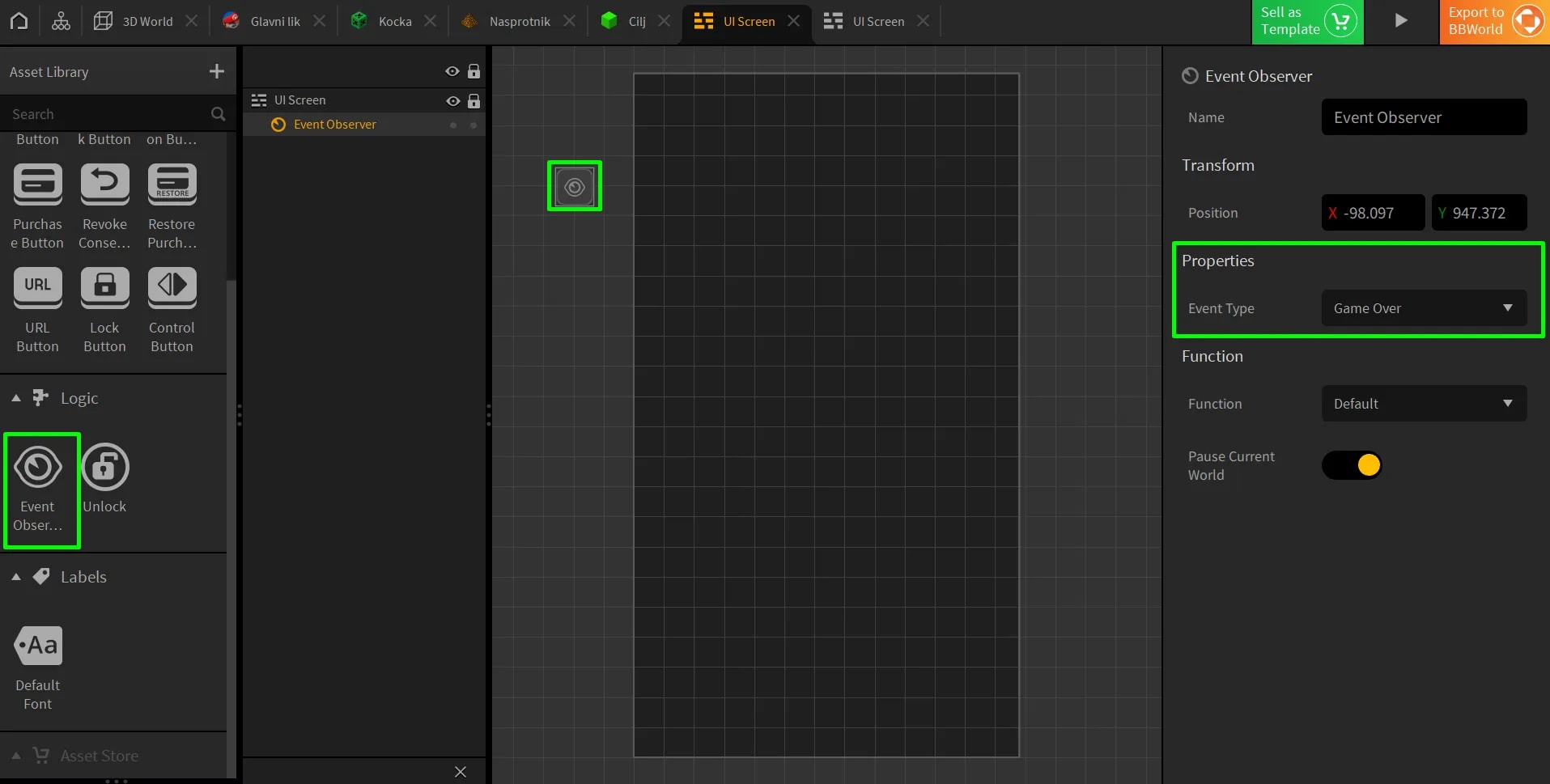
Task: Click the Position X input field
Action: pos(1374,213)
